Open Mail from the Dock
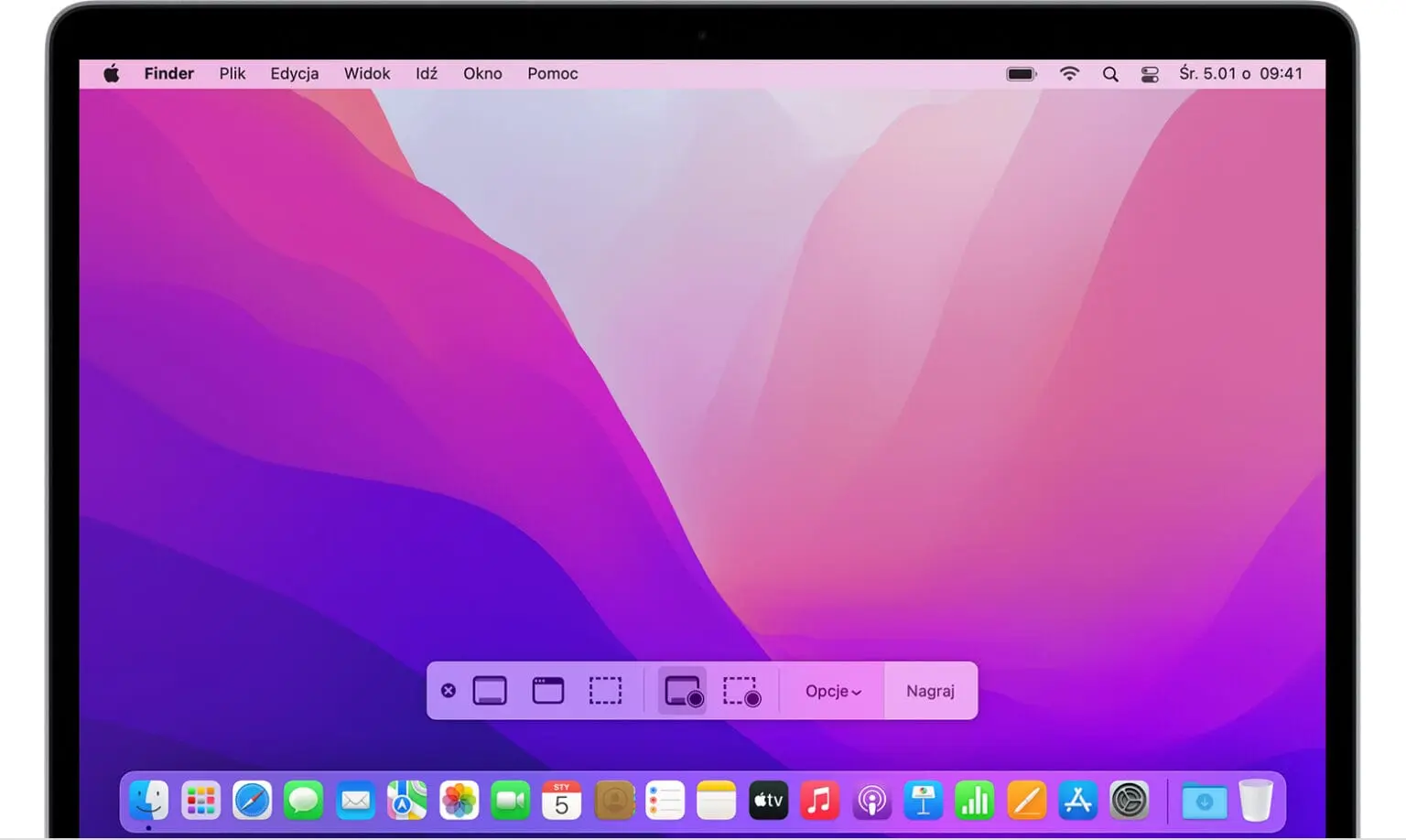 tap(355, 800)
